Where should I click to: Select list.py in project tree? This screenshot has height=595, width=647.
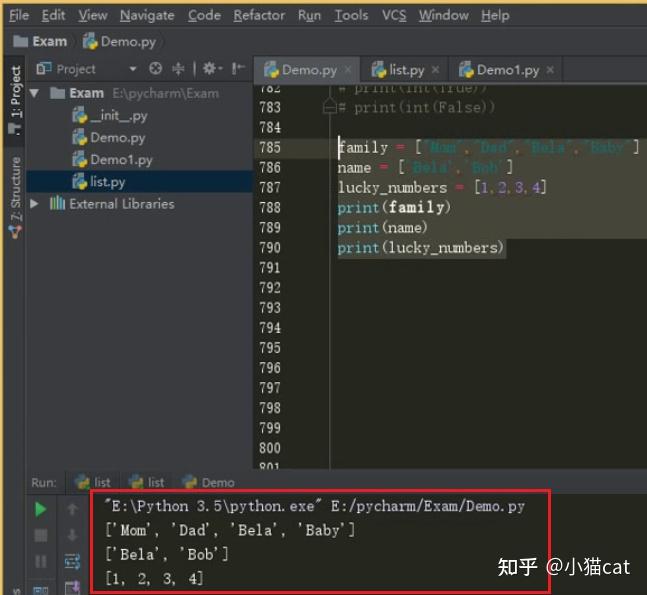pyautogui.click(x=99, y=182)
